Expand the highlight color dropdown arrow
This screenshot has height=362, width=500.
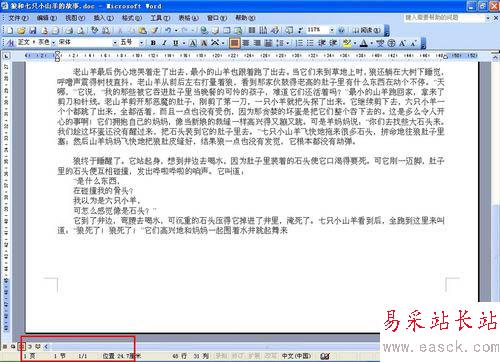click(355, 43)
